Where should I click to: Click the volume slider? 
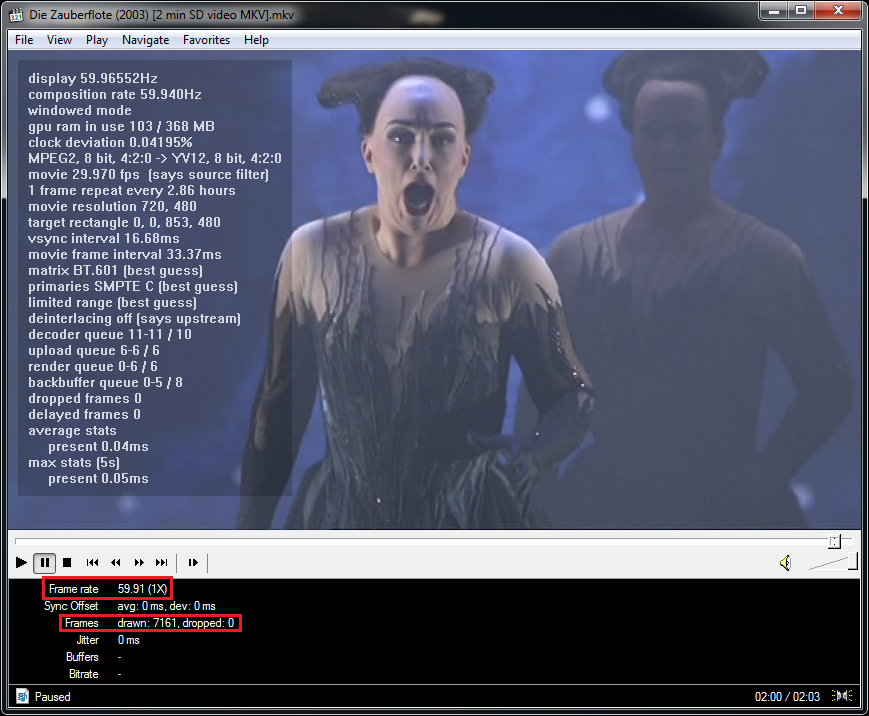(x=833, y=562)
